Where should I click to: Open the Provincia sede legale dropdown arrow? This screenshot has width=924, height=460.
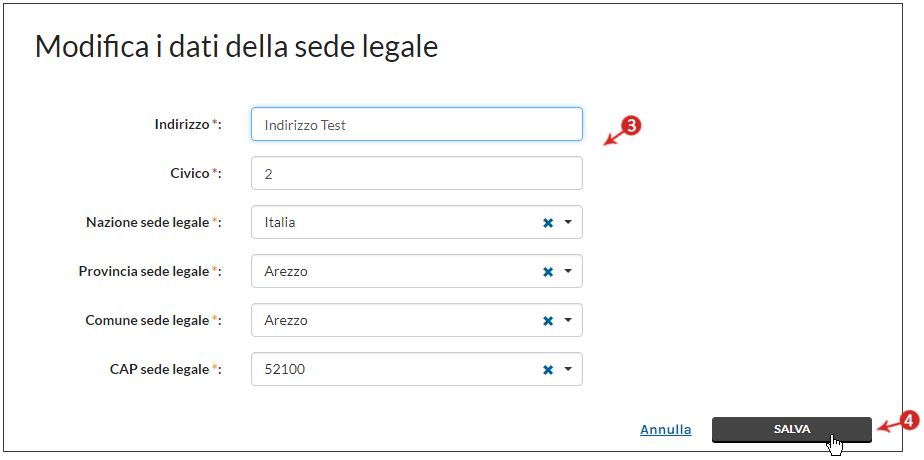568,271
